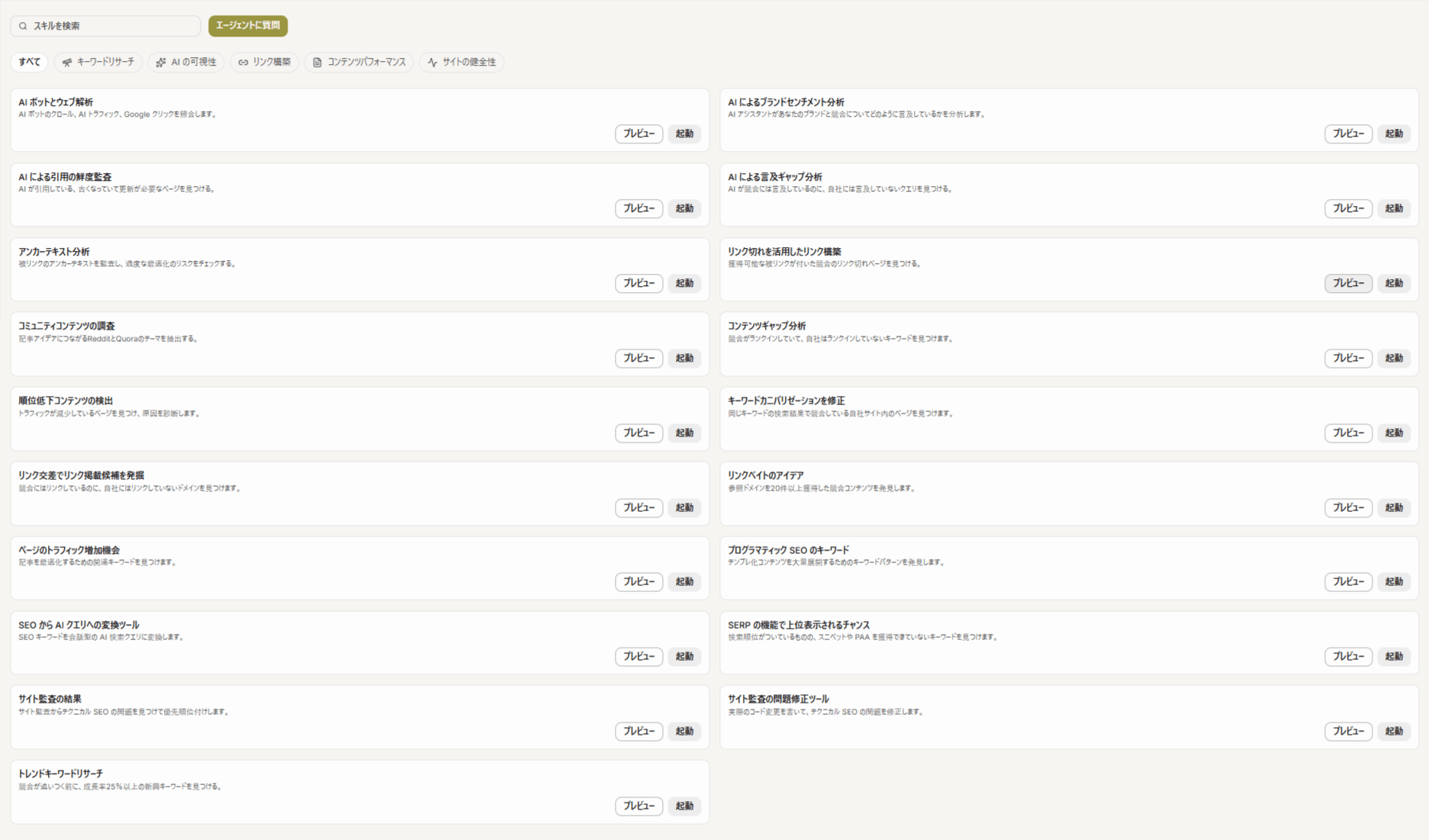This screenshot has height=840, width=1429.
Task: Select the サイトの健全性 pulse icon
Action: (x=433, y=63)
